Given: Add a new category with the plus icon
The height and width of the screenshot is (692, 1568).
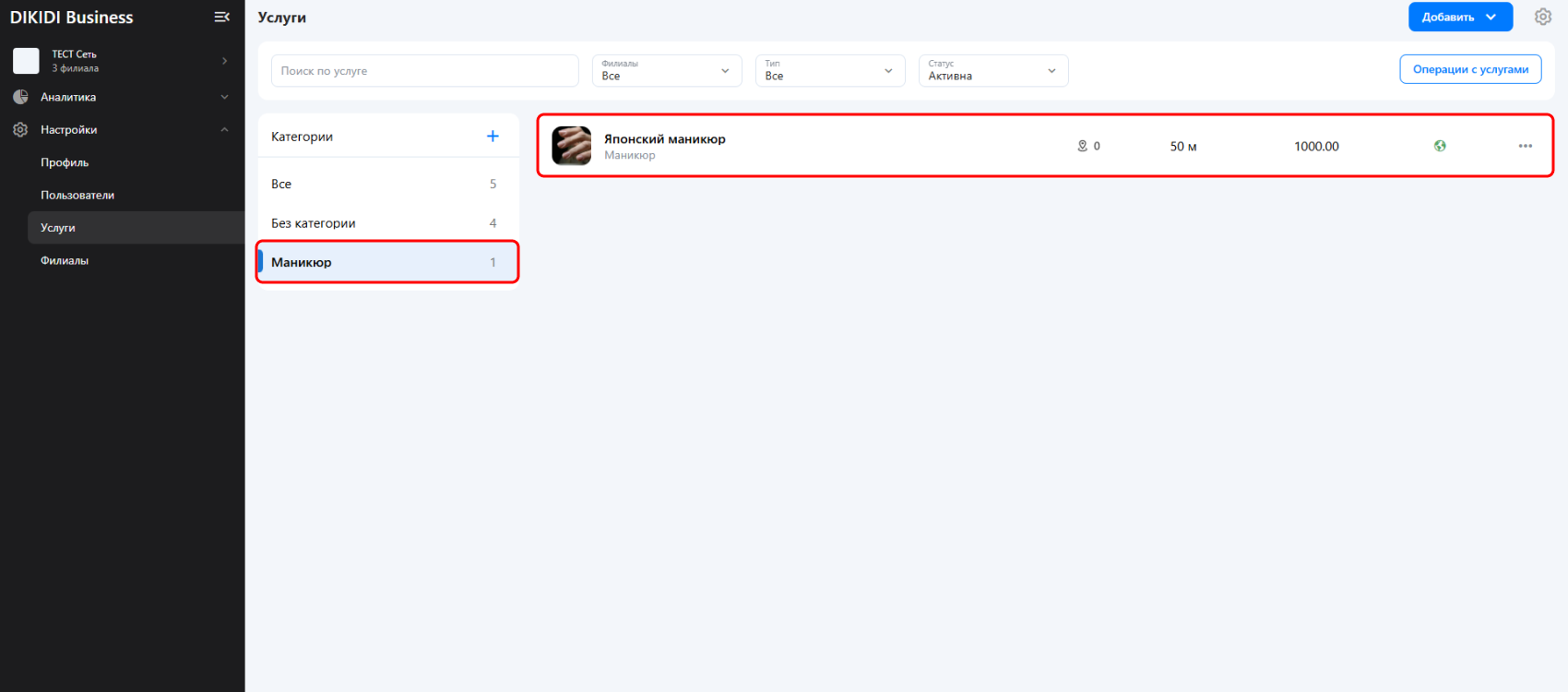Looking at the screenshot, I should pos(493,137).
